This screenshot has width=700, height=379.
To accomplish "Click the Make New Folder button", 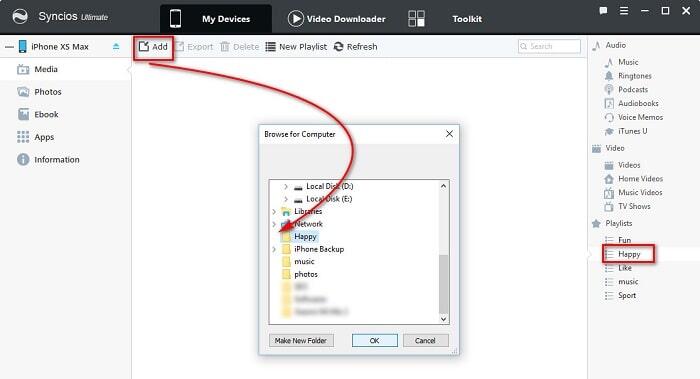I will coord(301,341).
